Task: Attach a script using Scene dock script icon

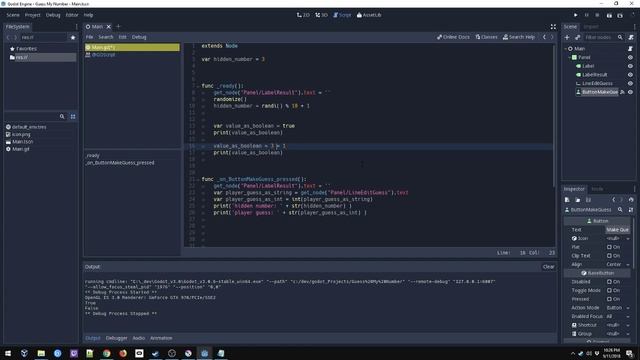Action: pyautogui.click(x=631, y=37)
